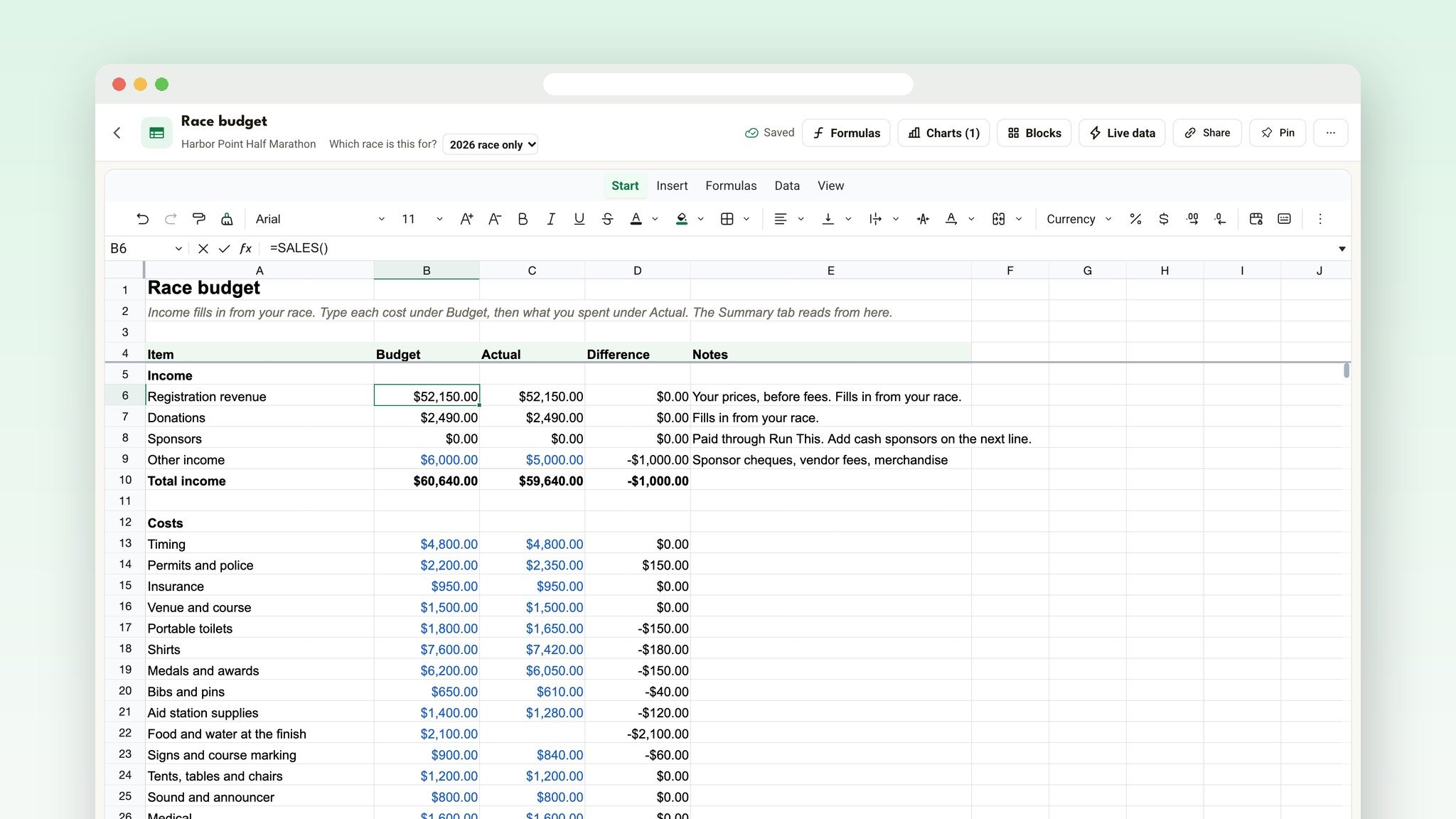This screenshot has width=1456, height=819.
Task: Select column D header
Action: click(x=637, y=270)
